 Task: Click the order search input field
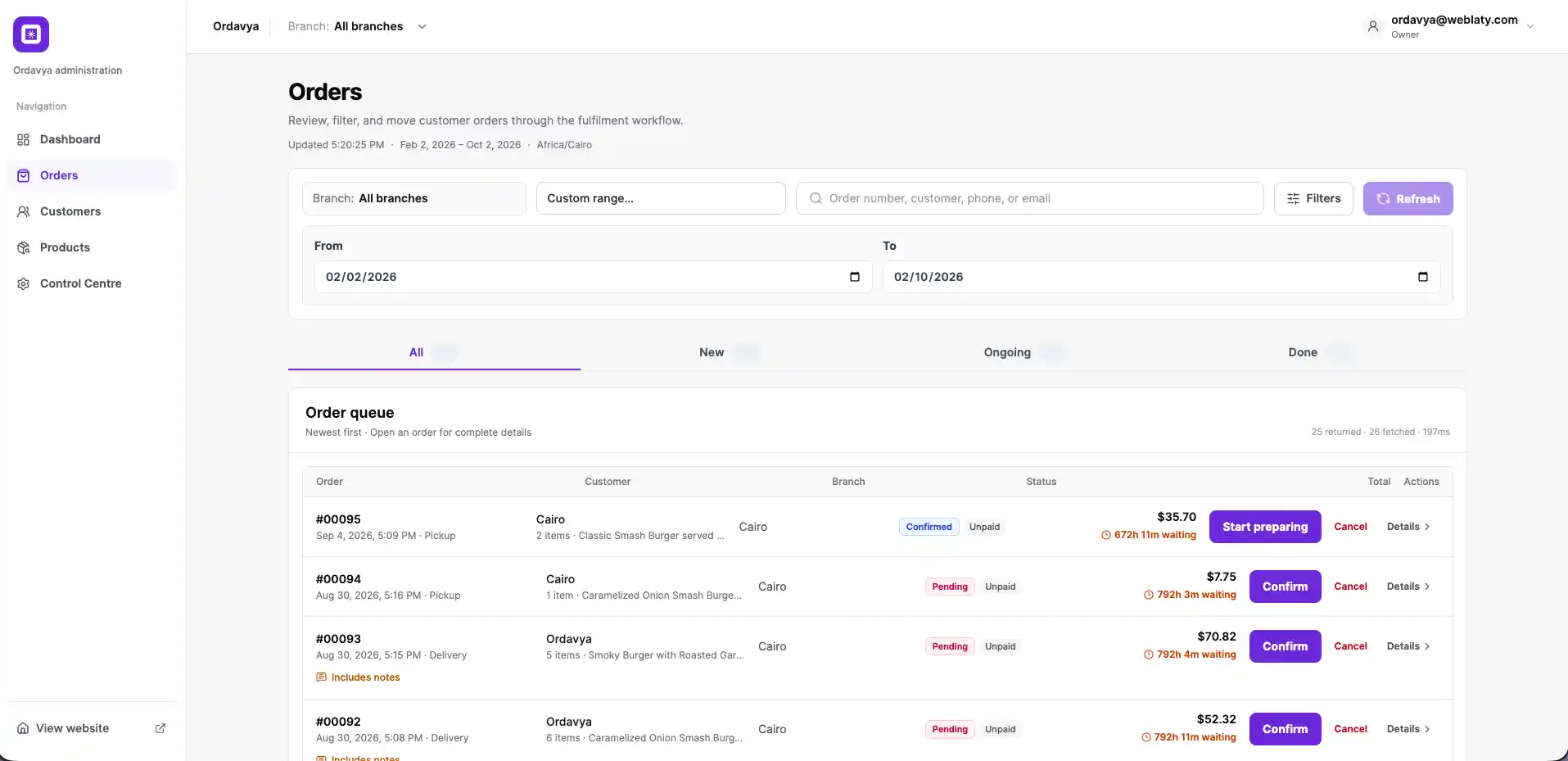pos(1030,198)
